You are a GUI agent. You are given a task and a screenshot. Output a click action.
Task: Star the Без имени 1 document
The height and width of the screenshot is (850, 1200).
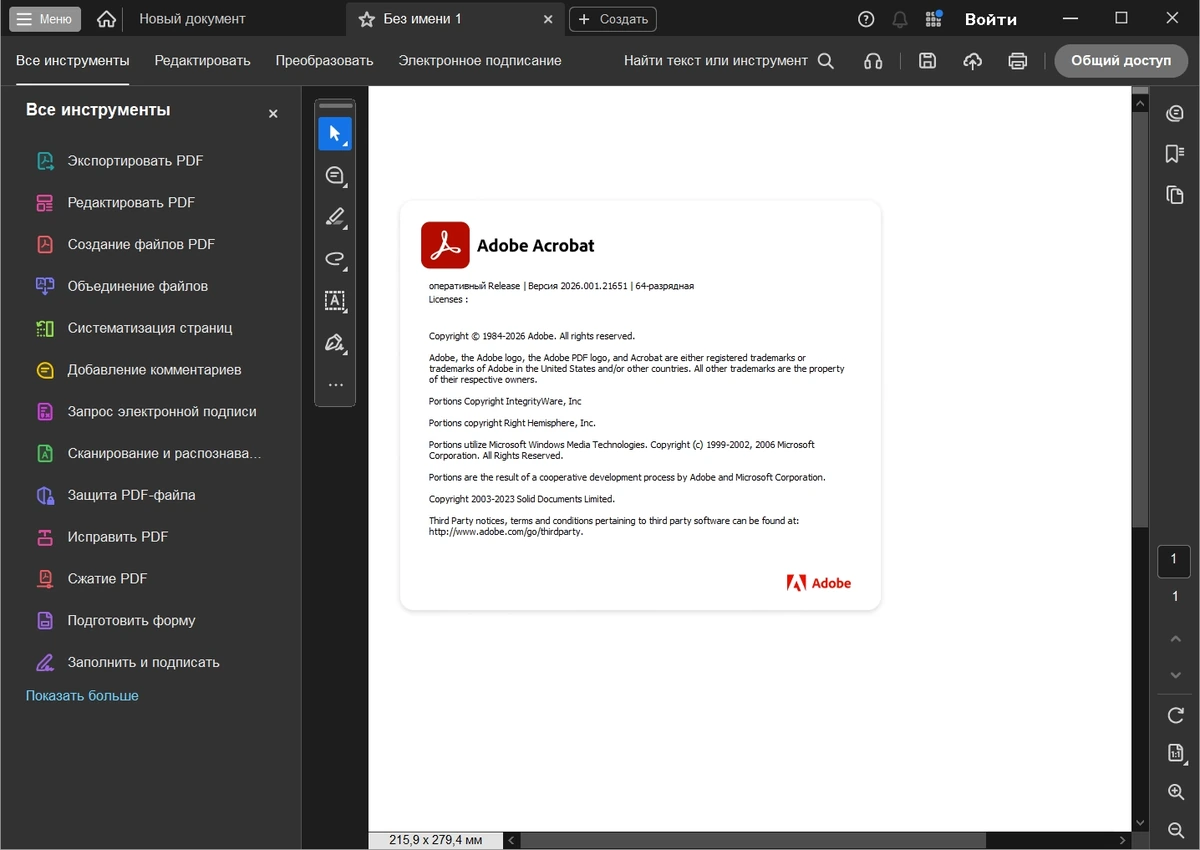366,19
